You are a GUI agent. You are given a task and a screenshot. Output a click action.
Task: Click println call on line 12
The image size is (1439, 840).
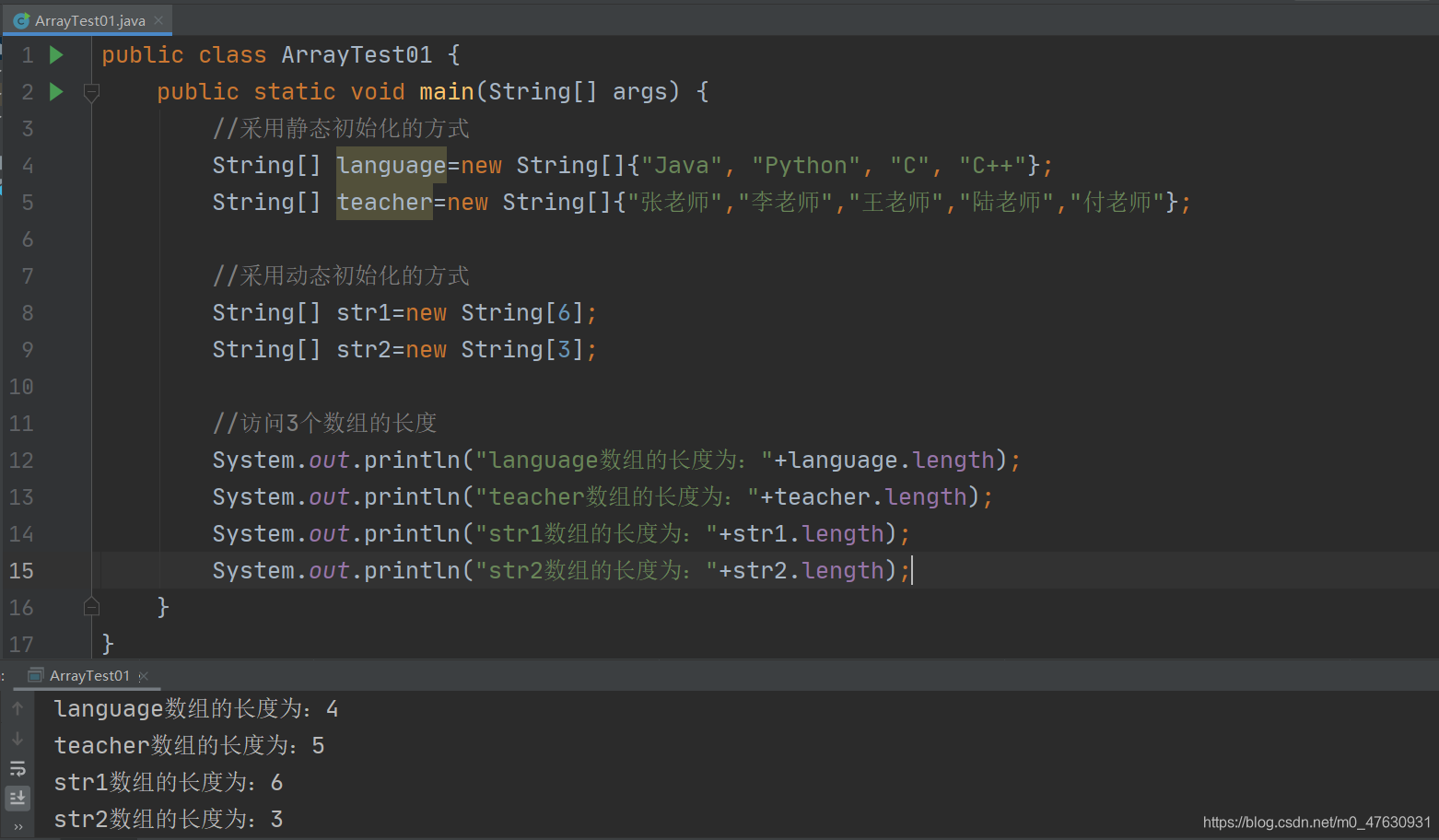coord(412,461)
